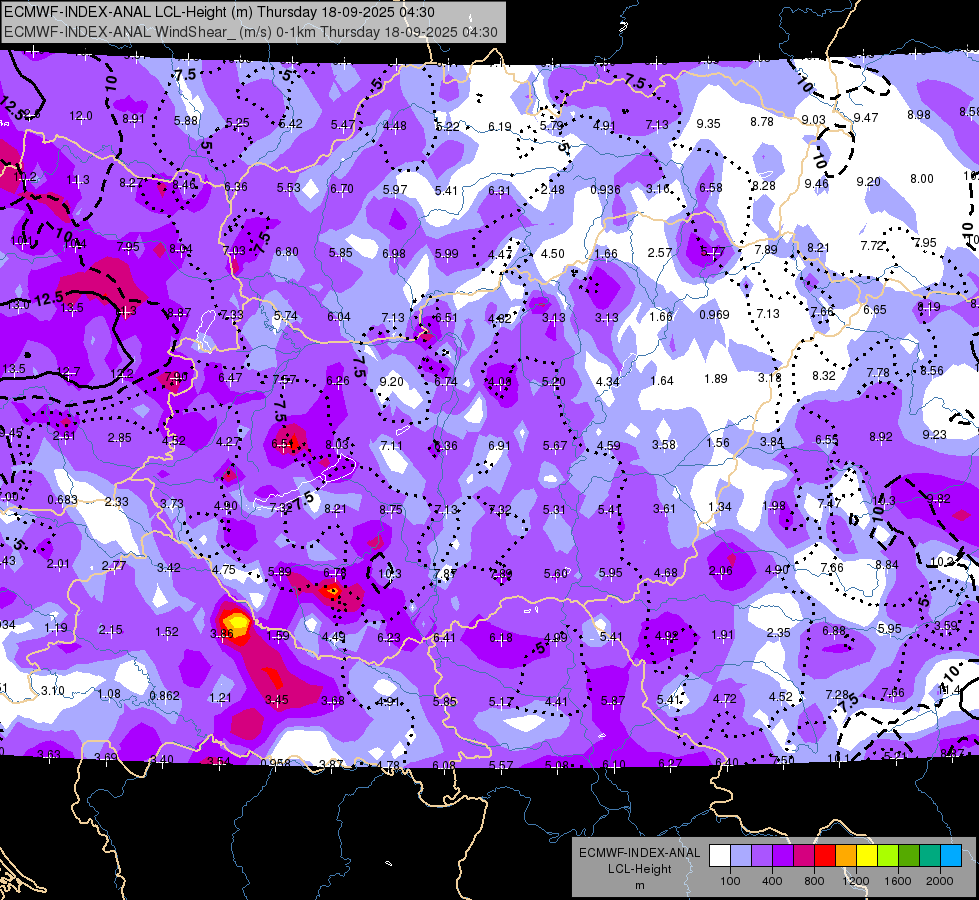Viewport: 979px width, 900px height.
Task: Click the wind shear value 3.84
Action: click(772, 441)
